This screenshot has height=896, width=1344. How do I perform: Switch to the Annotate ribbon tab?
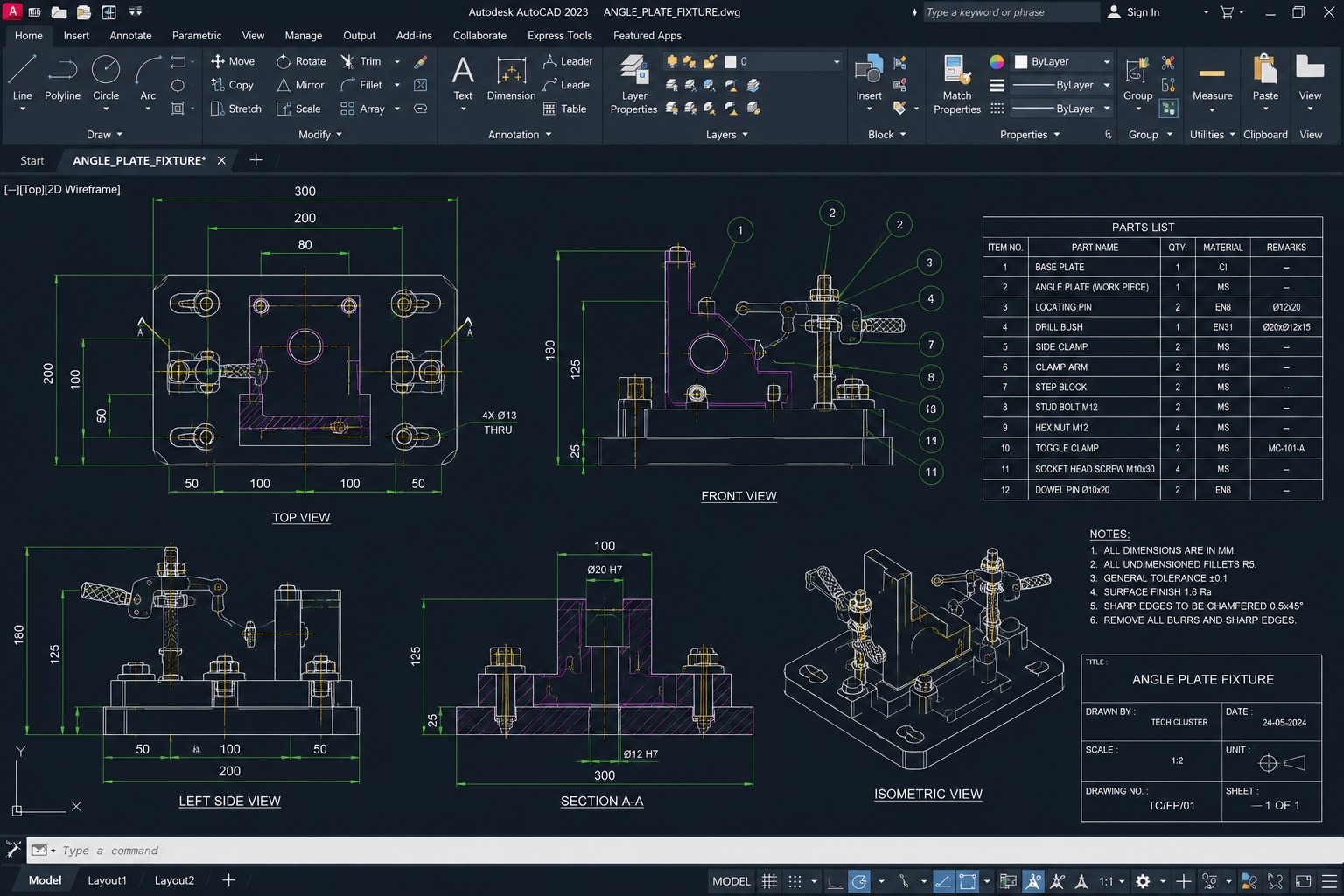(x=130, y=36)
